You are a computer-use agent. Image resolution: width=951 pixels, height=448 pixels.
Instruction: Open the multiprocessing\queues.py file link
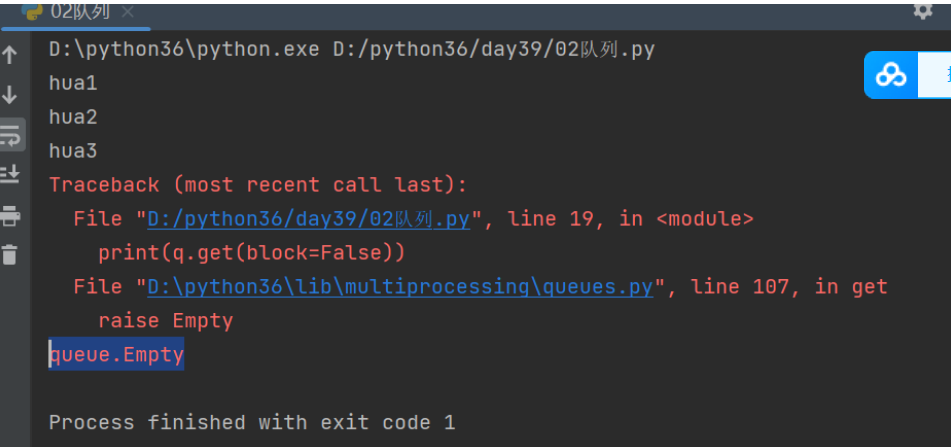click(x=400, y=287)
